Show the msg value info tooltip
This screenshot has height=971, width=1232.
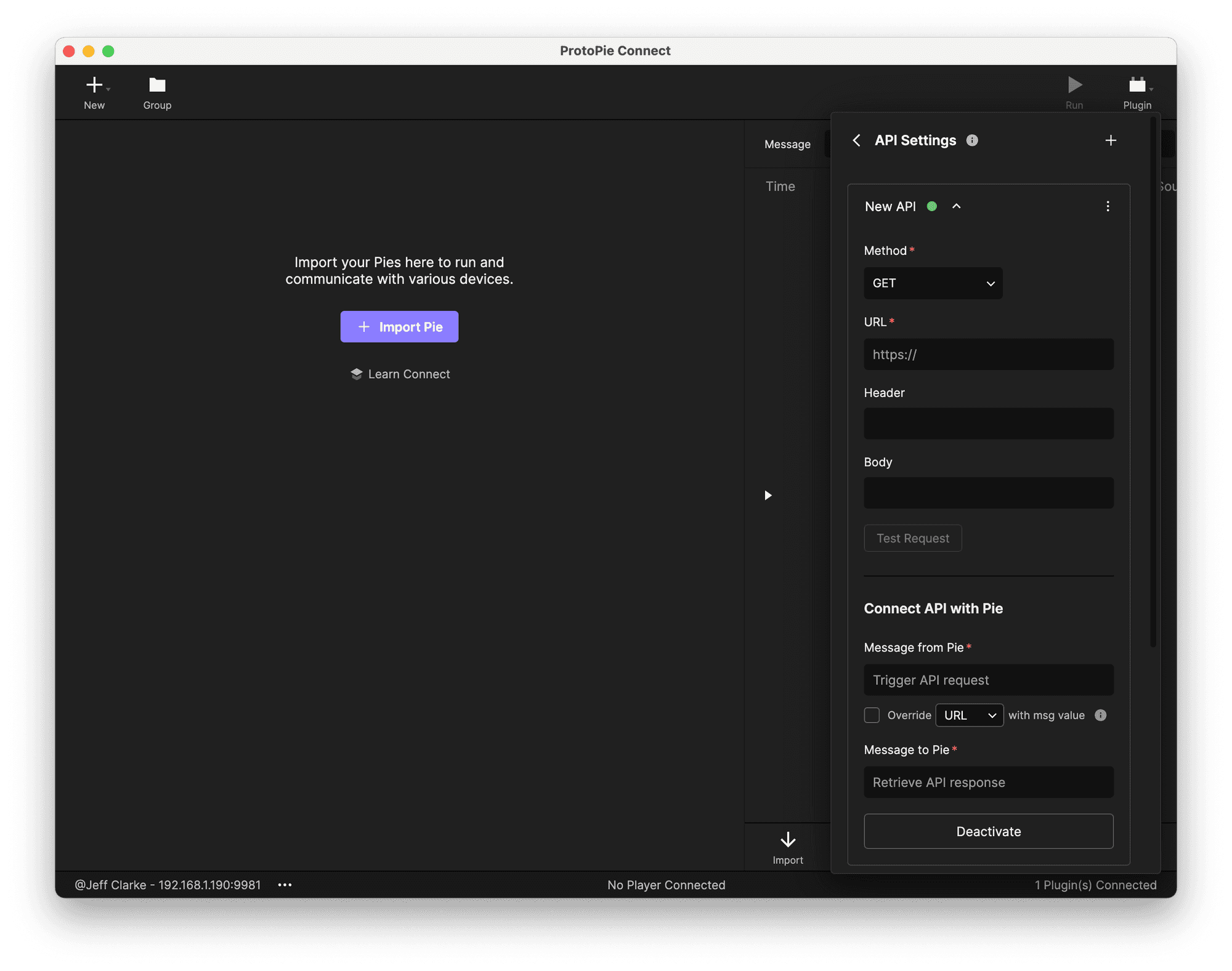(x=1100, y=715)
